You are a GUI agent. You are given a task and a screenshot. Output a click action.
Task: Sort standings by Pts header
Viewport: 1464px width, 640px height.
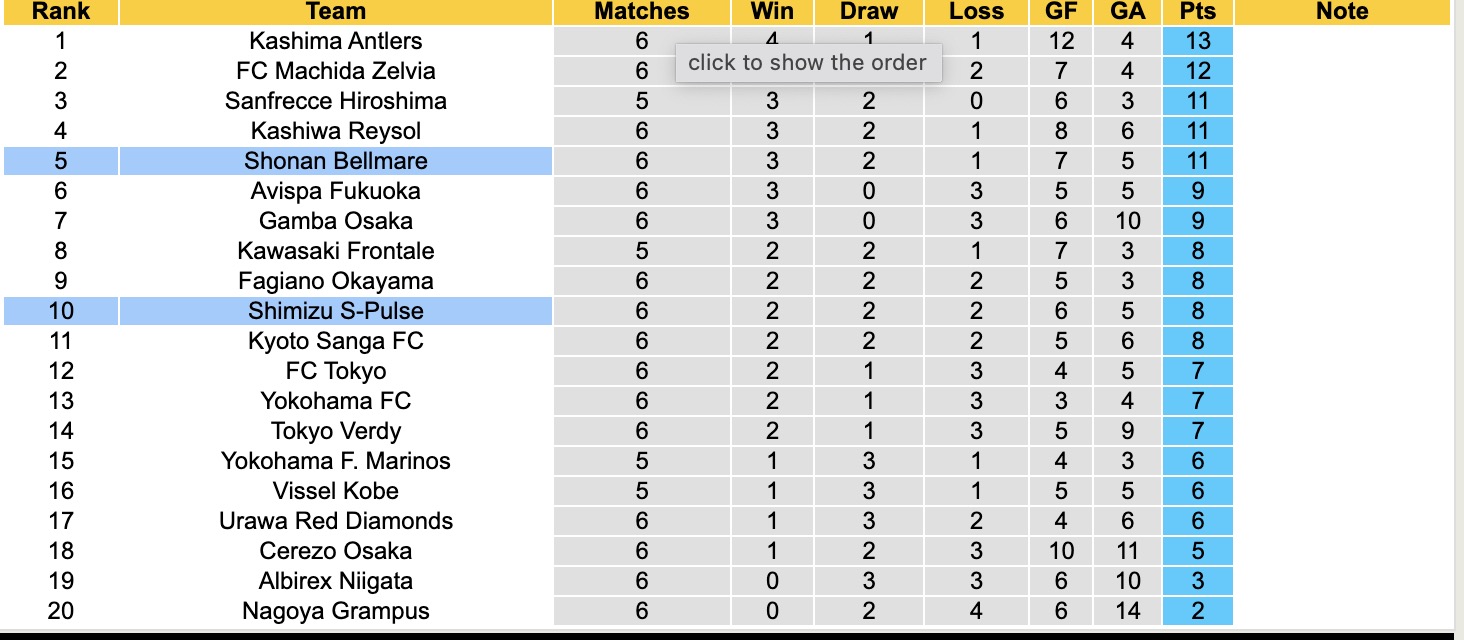(1197, 12)
